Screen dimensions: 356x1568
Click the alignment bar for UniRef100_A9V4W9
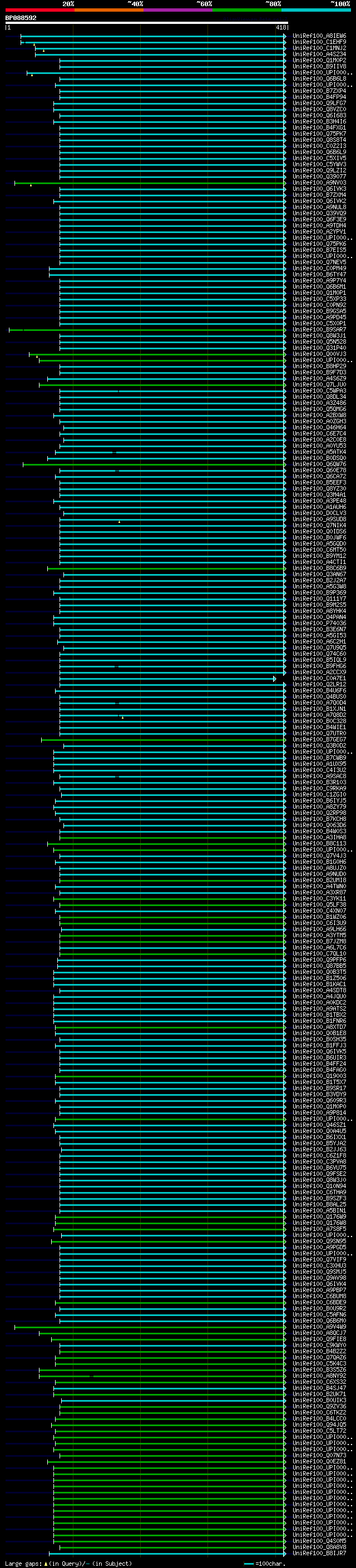tap(150, 1327)
